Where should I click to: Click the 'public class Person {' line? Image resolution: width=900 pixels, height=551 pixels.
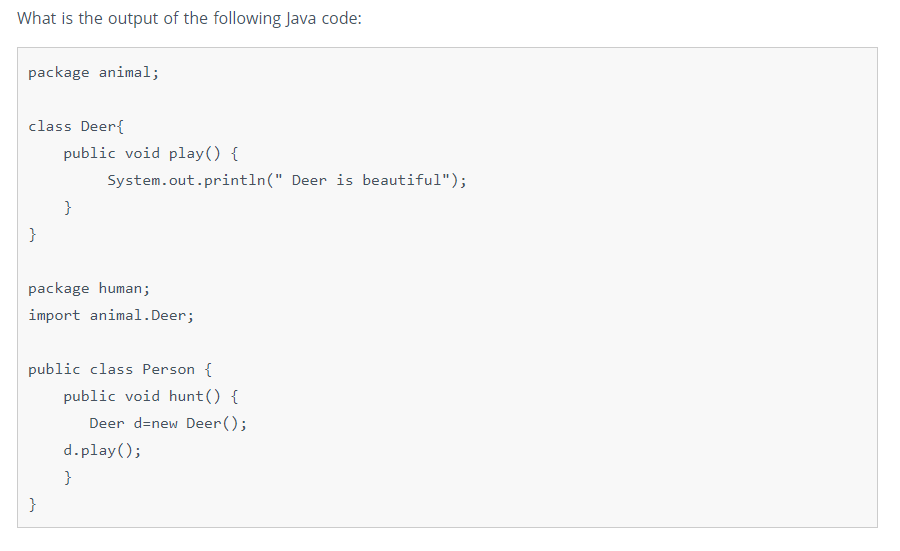120,370
